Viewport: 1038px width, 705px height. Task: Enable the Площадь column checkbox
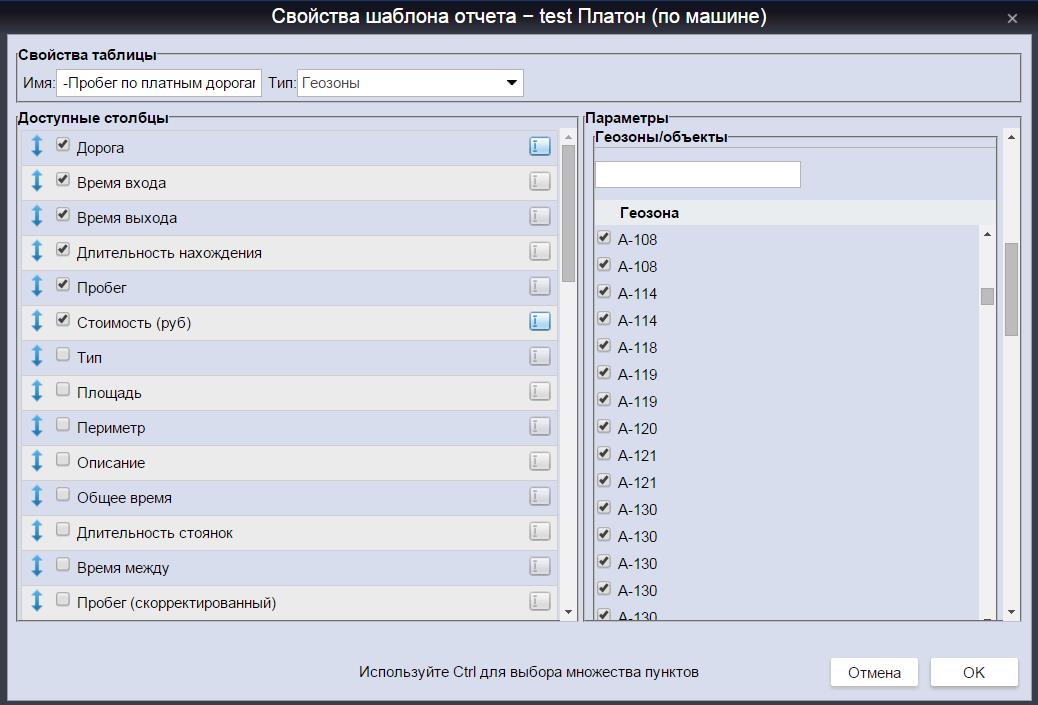point(63,390)
